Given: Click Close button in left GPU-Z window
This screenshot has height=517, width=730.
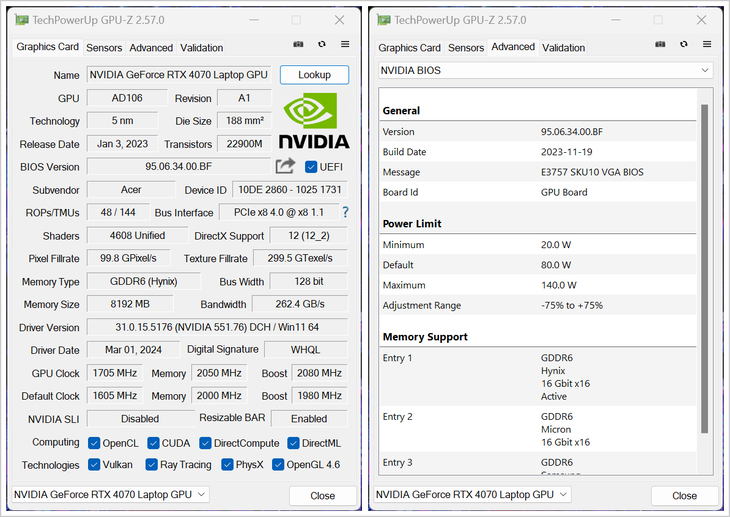Looking at the screenshot, I should [x=323, y=496].
